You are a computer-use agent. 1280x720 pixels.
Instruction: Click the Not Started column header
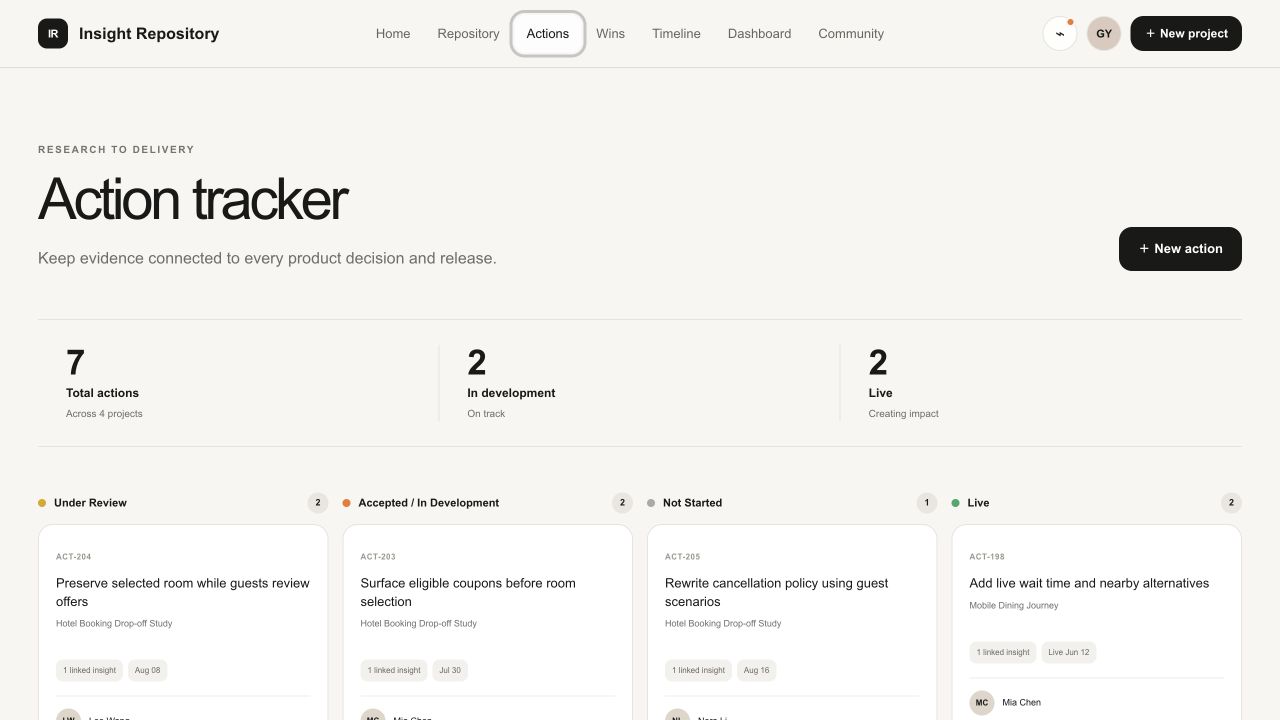coord(692,503)
